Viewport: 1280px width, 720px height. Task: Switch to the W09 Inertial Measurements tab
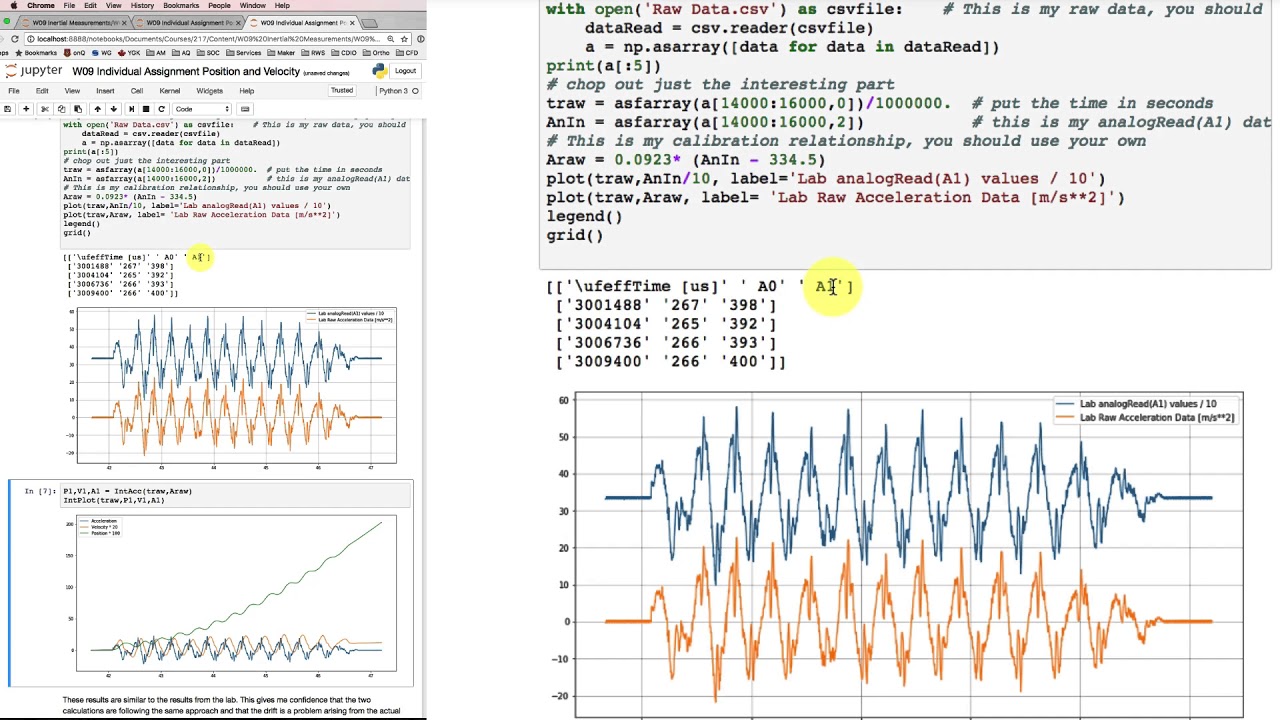pos(75,23)
